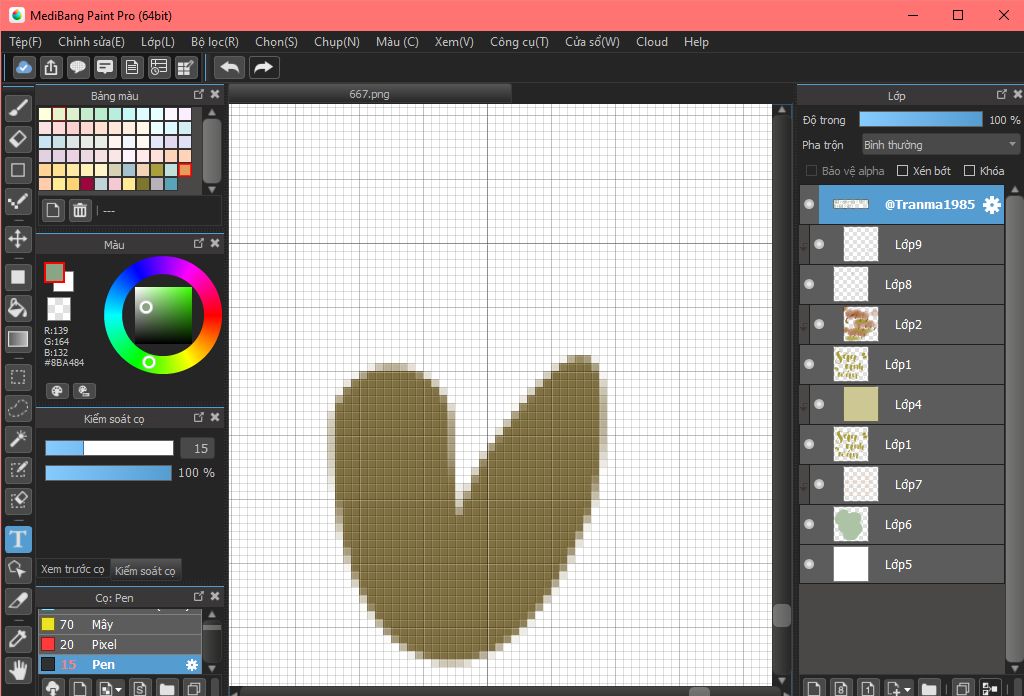Check the Bảo vệ alpha checkbox
Image resolution: width=1024 pixels, height=696 pixels.
[811, 171]
